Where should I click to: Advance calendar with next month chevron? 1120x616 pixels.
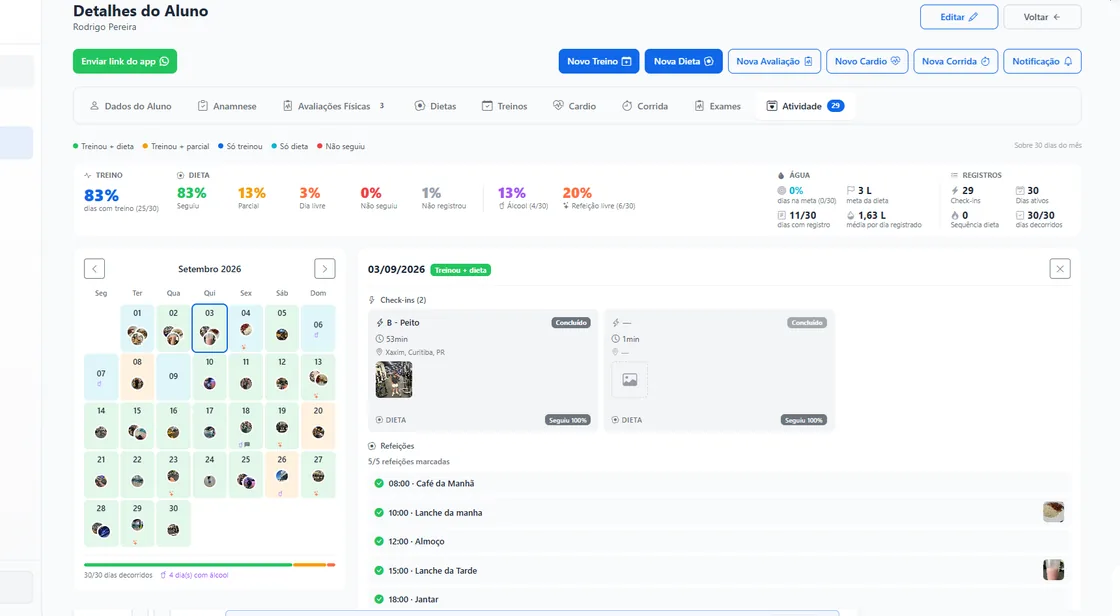coord(324,269)
